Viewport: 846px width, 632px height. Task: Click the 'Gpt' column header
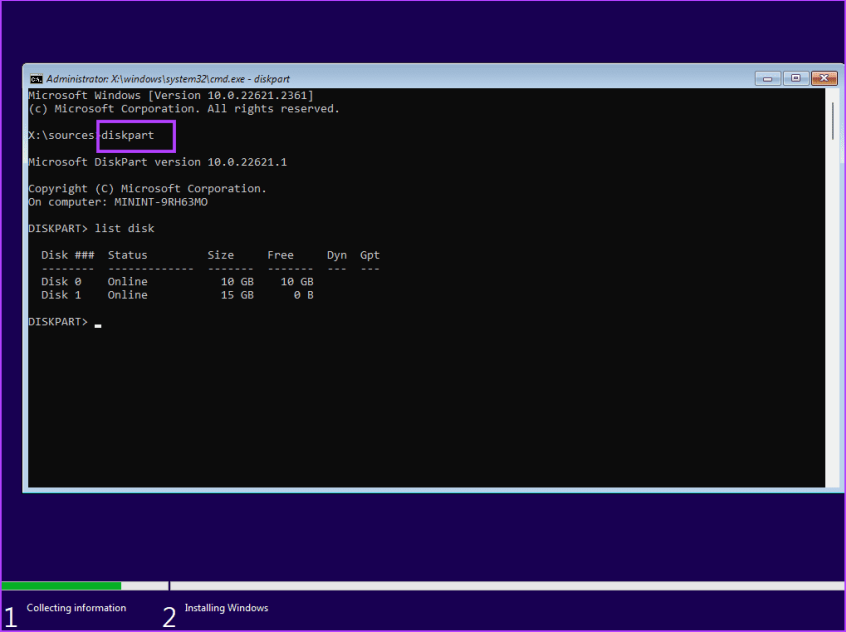[x=370, y=255]
